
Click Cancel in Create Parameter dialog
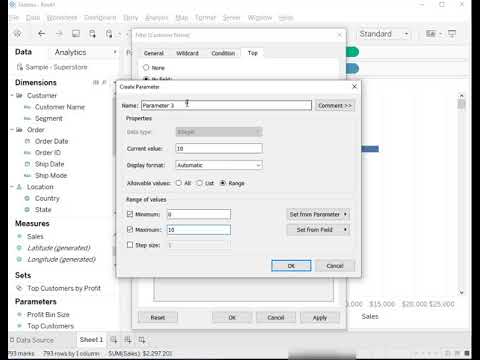[335, 266]
